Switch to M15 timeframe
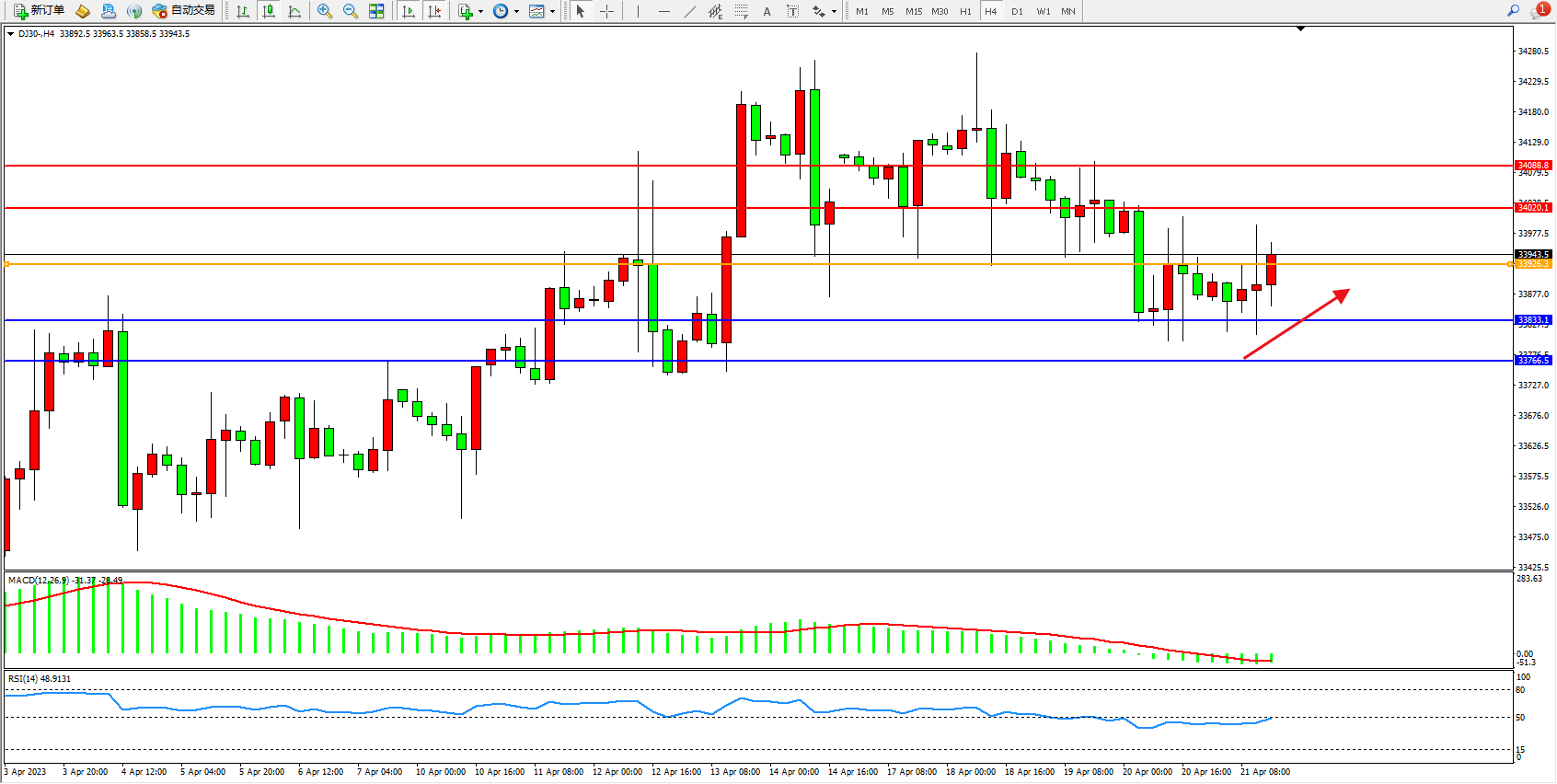 pyautogui.click(x=913, y=11)
